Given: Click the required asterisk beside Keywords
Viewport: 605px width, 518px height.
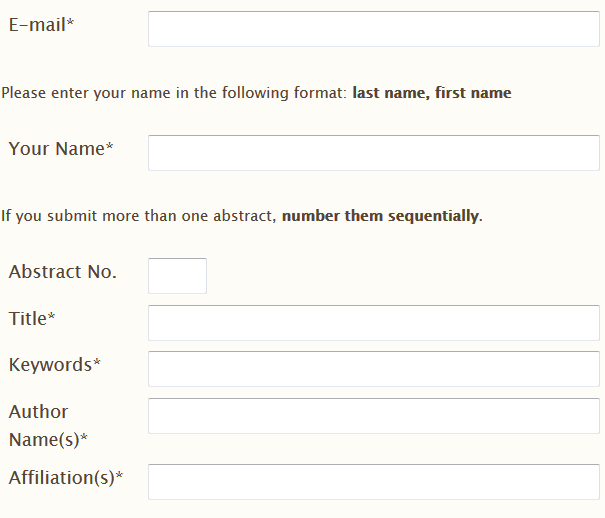Looking at the screenshot, I should click(x=97, y=362).
